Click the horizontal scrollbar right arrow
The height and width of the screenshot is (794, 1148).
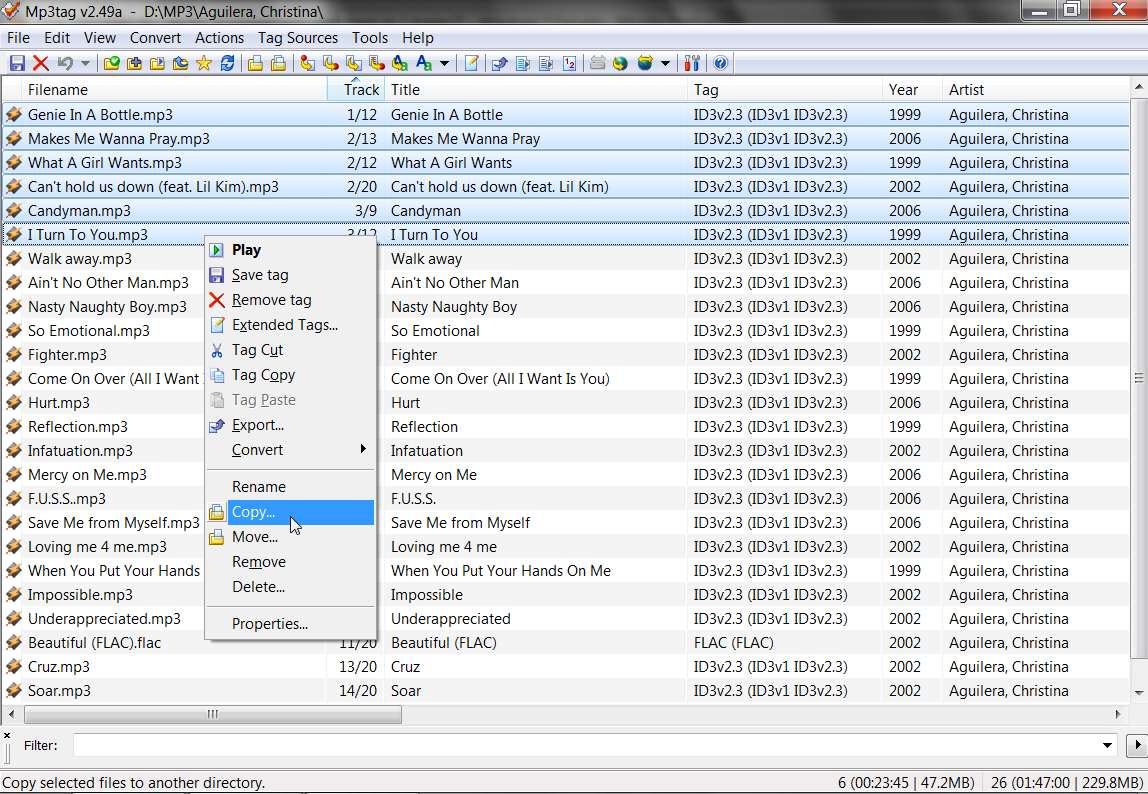[1118, 714]
